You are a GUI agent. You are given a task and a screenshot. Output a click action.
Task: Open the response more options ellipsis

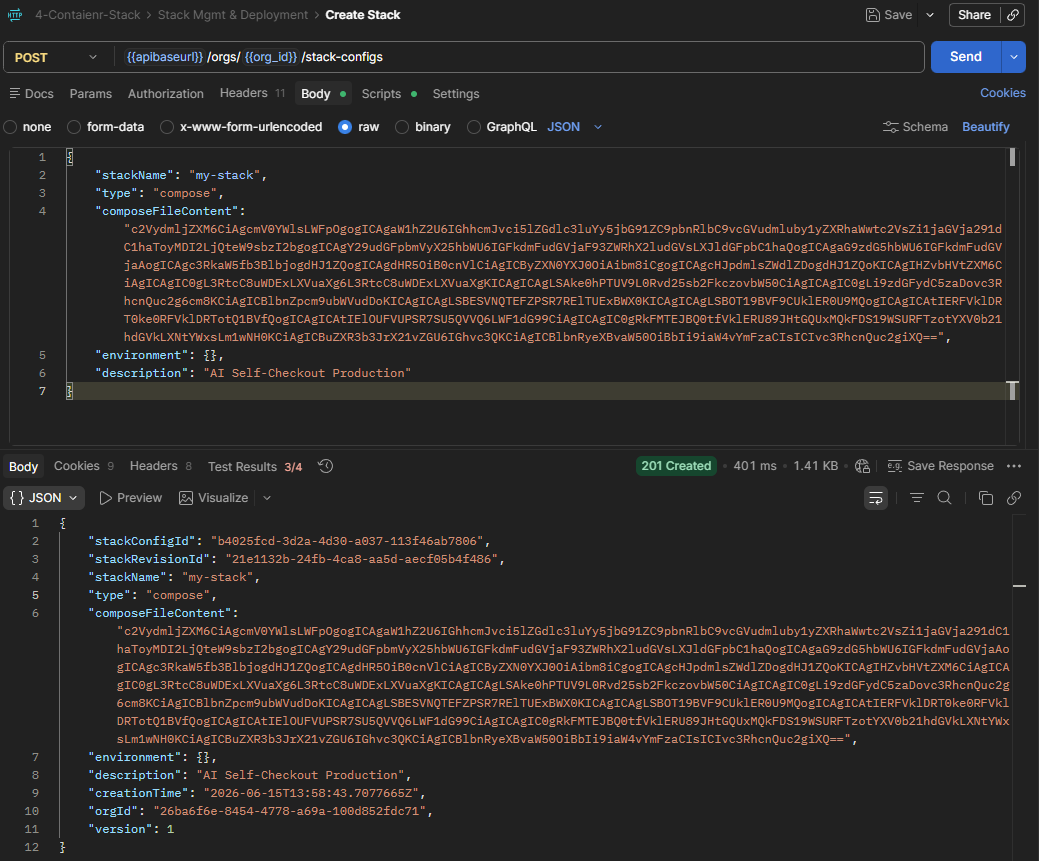(1014, 466)
